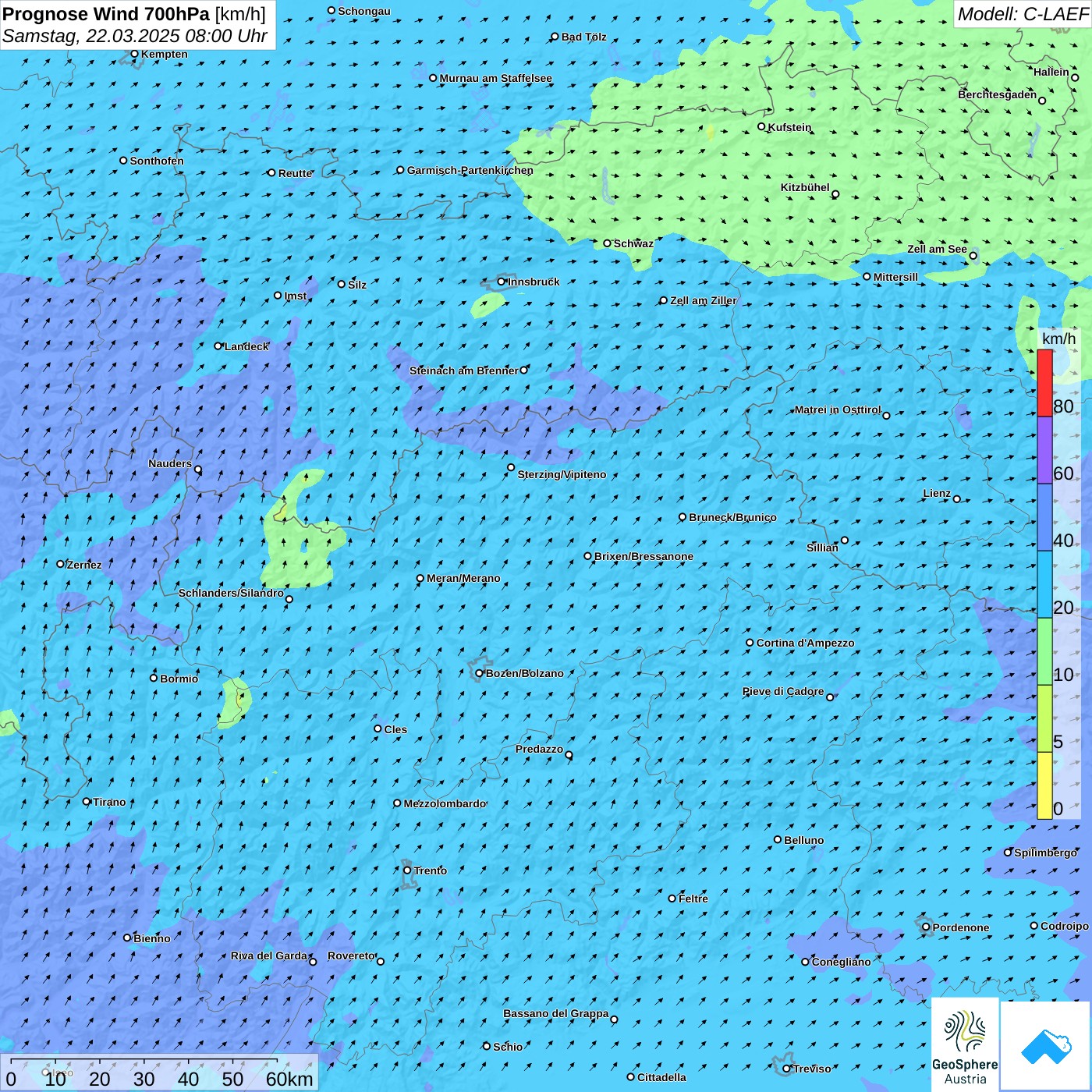Click the Murnau am Staffelsee label
Viewport: 1092px width, 1092px height.
tap(496, 78)
